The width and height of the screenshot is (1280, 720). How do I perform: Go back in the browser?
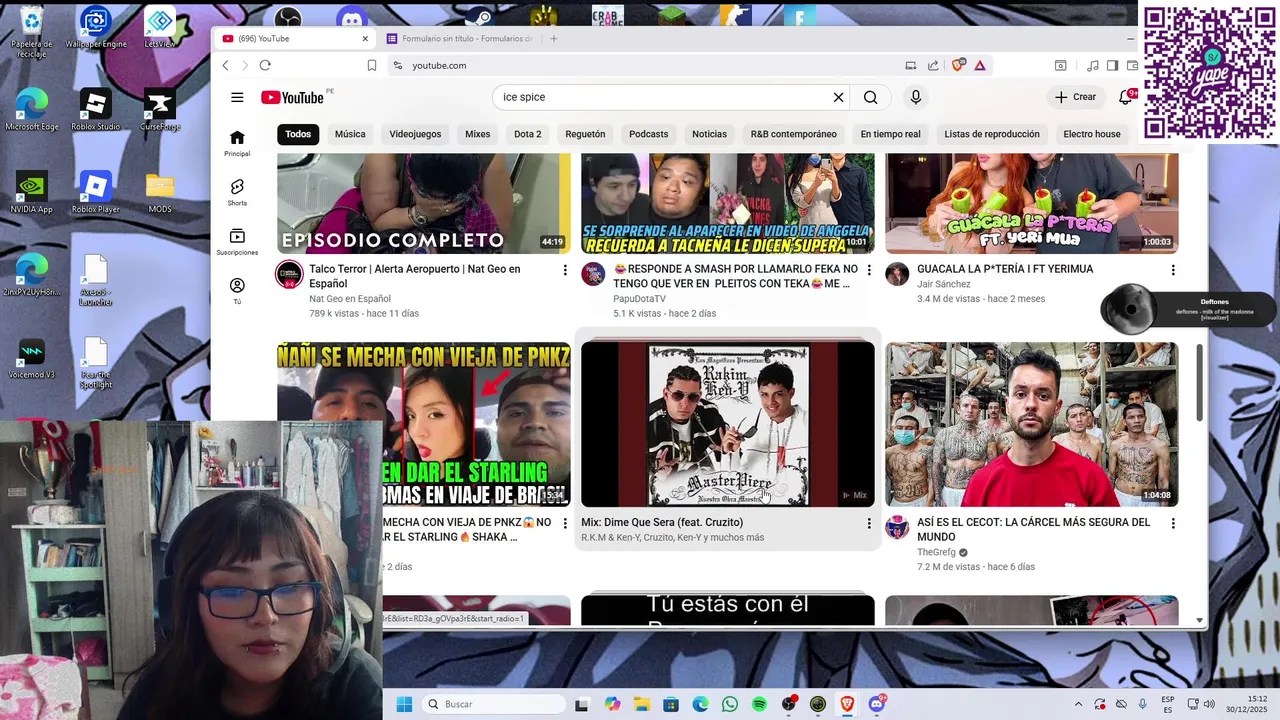[x=225, y=65]
